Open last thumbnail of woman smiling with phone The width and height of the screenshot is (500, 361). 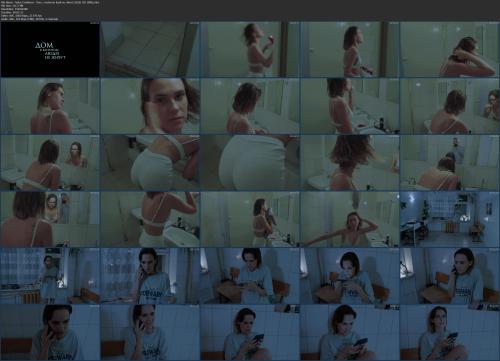click(450, 332)
